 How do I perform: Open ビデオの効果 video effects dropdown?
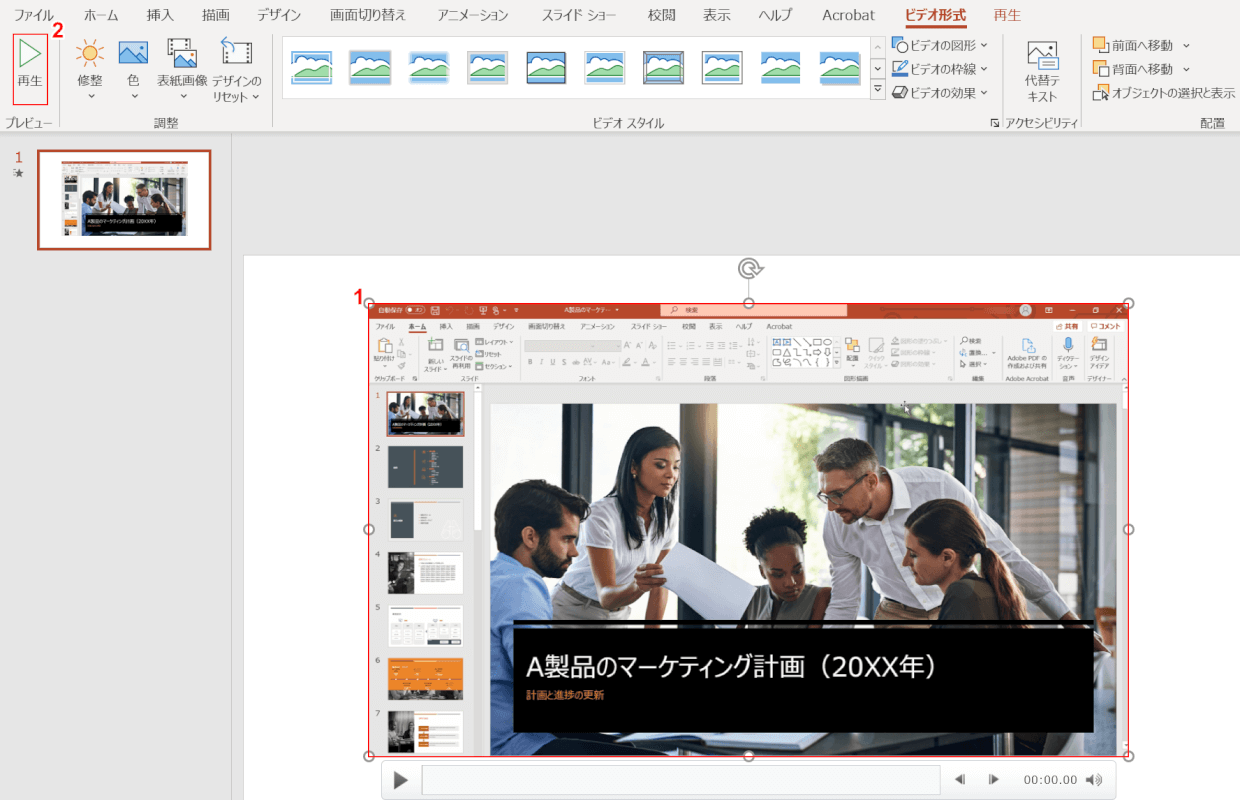tap(940, 93)
